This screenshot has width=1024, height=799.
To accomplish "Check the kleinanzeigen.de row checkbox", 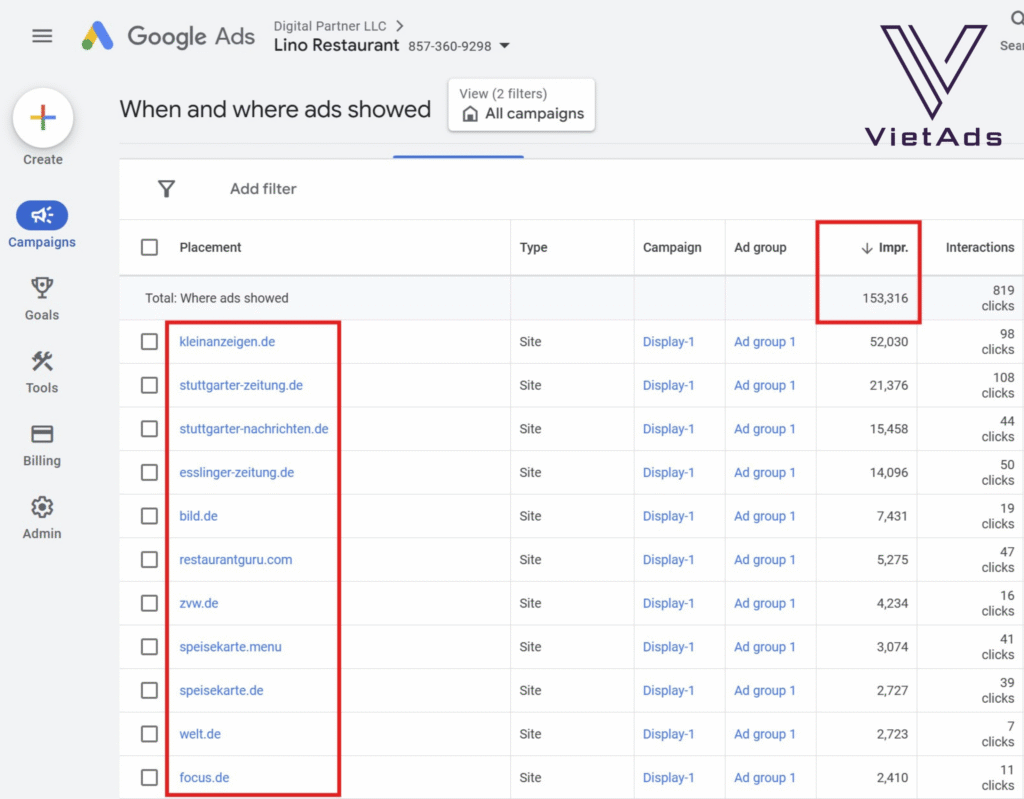I will pyautogui.click(x=150, y=342).
